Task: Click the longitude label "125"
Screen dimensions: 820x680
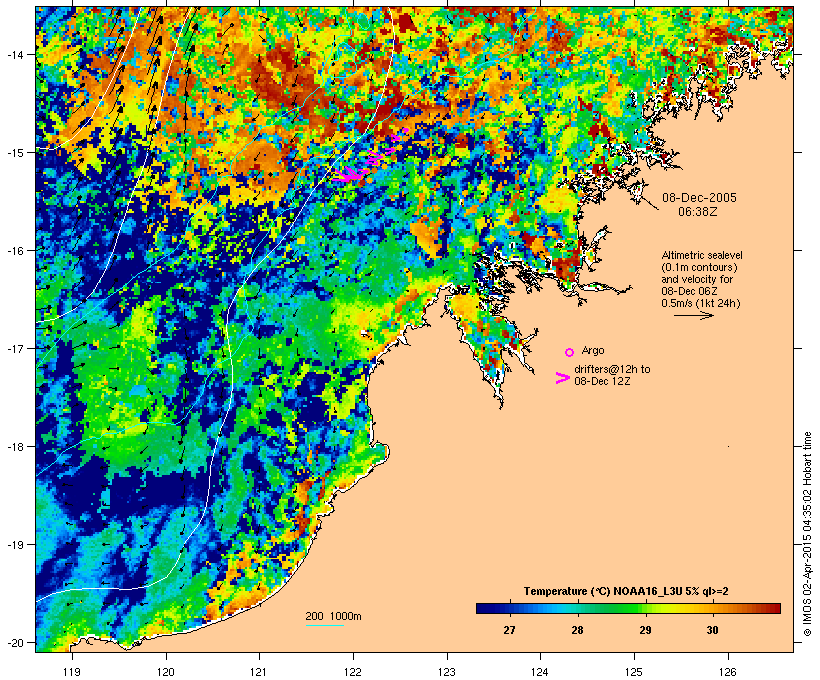Action: coord(634,672)
